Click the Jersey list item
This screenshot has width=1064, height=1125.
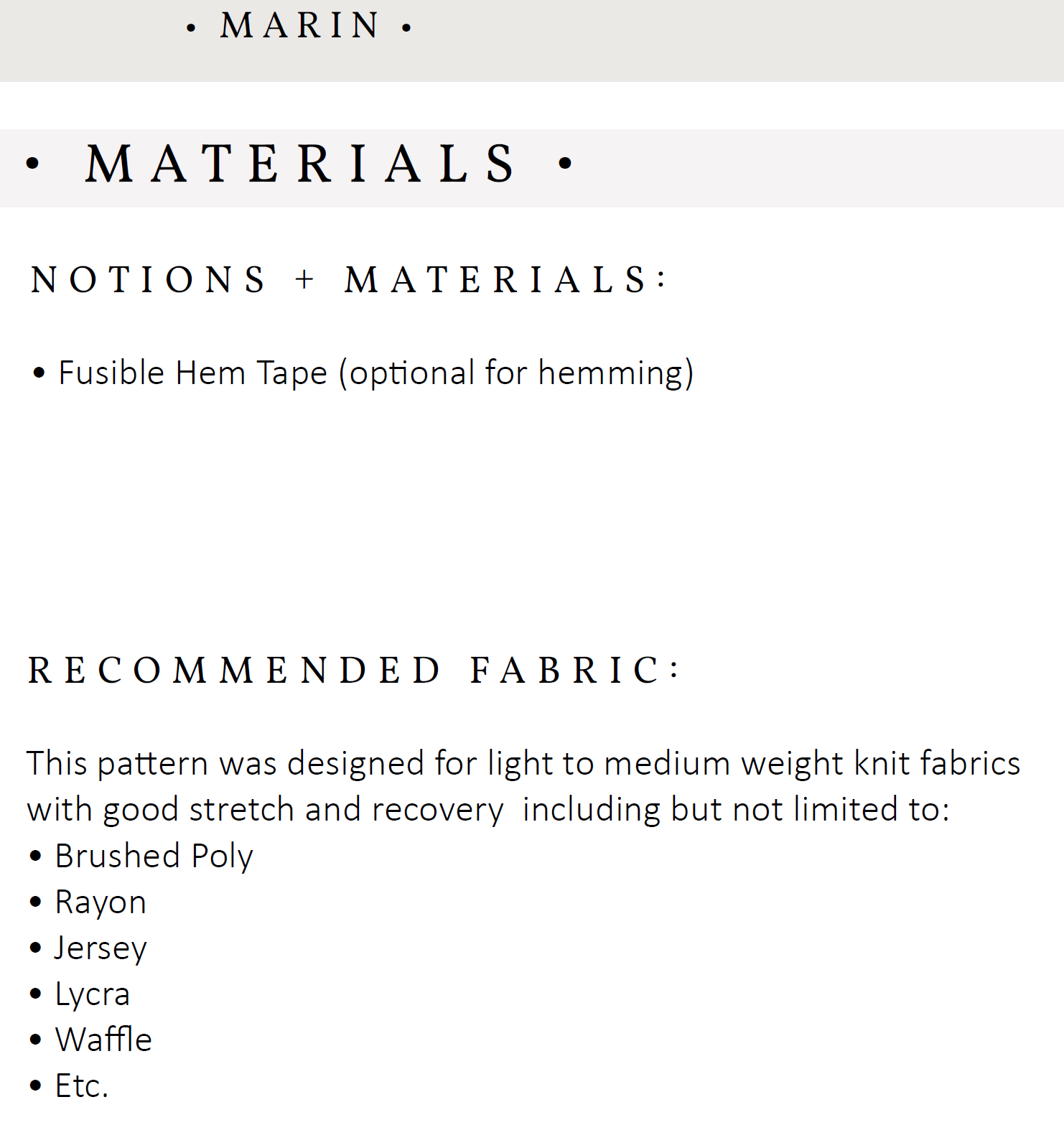[x=101, y=948]
